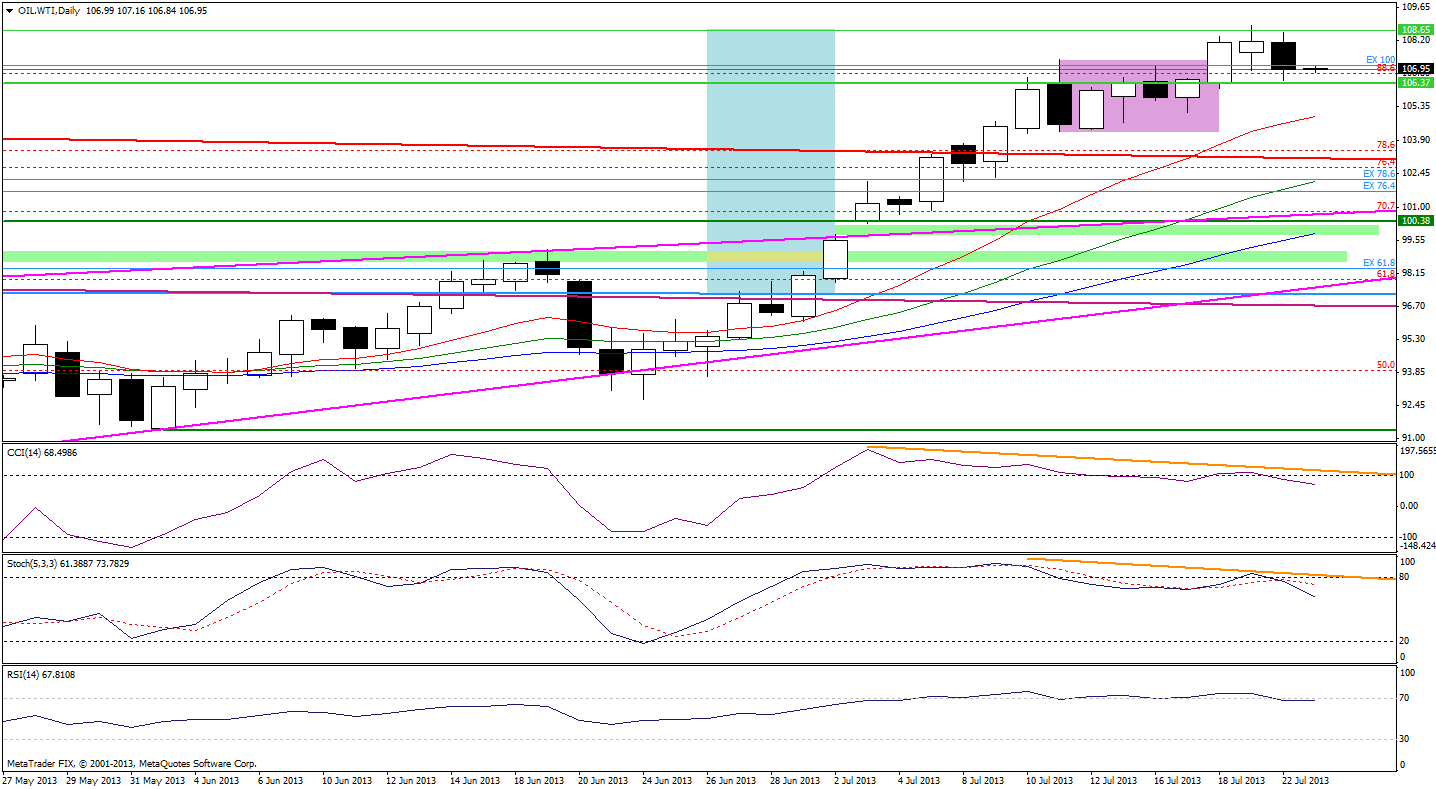Click the last candle near 106.95

pyautogui.click(x=1316, y=69)
